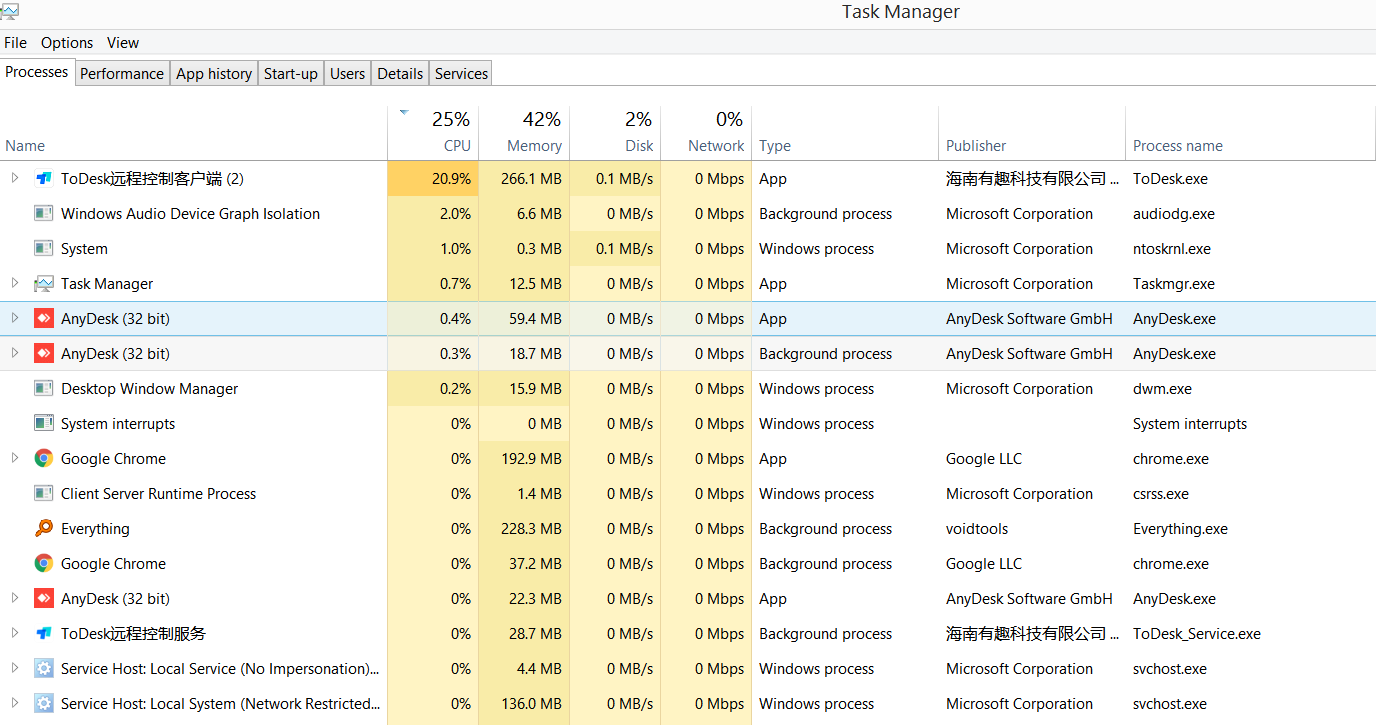Select the Desktop Window Manager row
Viewport: 1376px width, 725px height.
pyautogui.click(x=688, y=389)
